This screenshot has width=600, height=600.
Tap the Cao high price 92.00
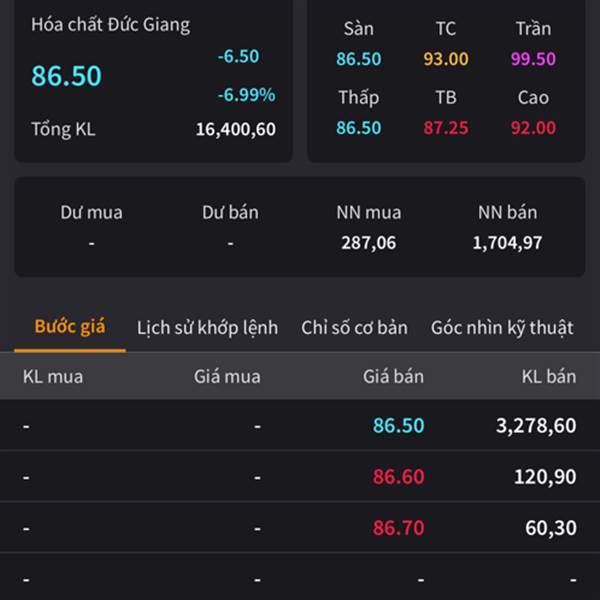point(533,127)
